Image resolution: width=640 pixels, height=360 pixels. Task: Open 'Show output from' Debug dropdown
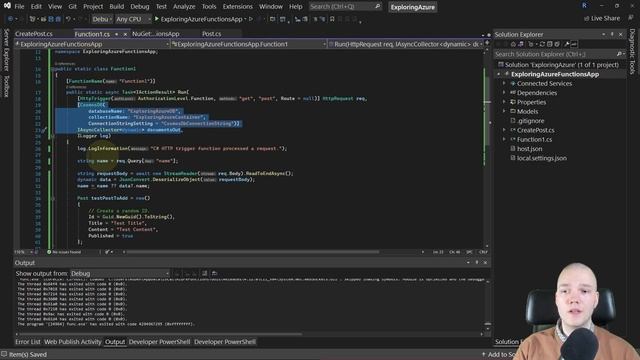pyautogui.click(x=120, y=273)
